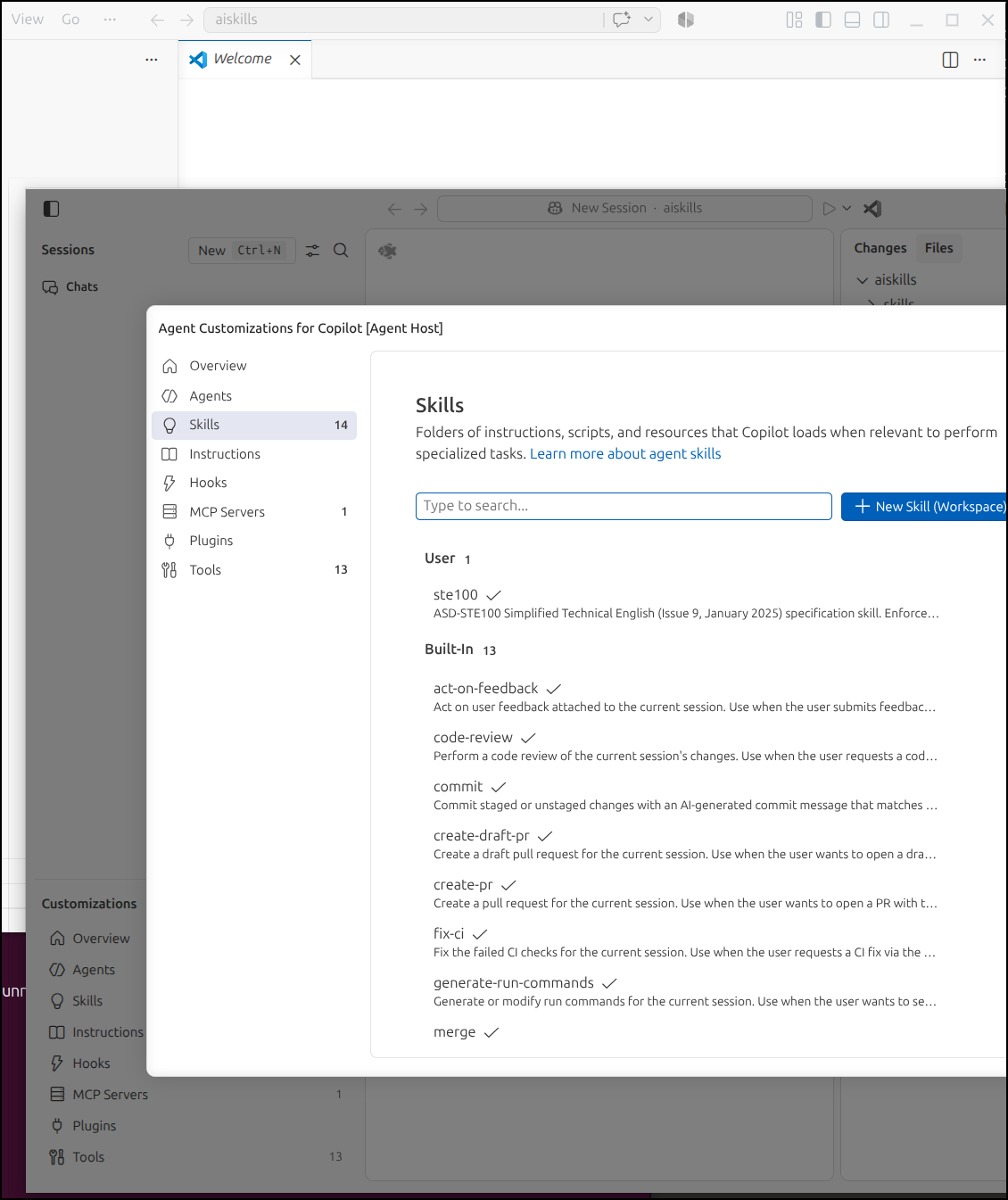Image resolution: width=1008 pixels, height=1200 pixels.
Task: Toggle the create-pr skill checkmark
Action: pos(509,885)
